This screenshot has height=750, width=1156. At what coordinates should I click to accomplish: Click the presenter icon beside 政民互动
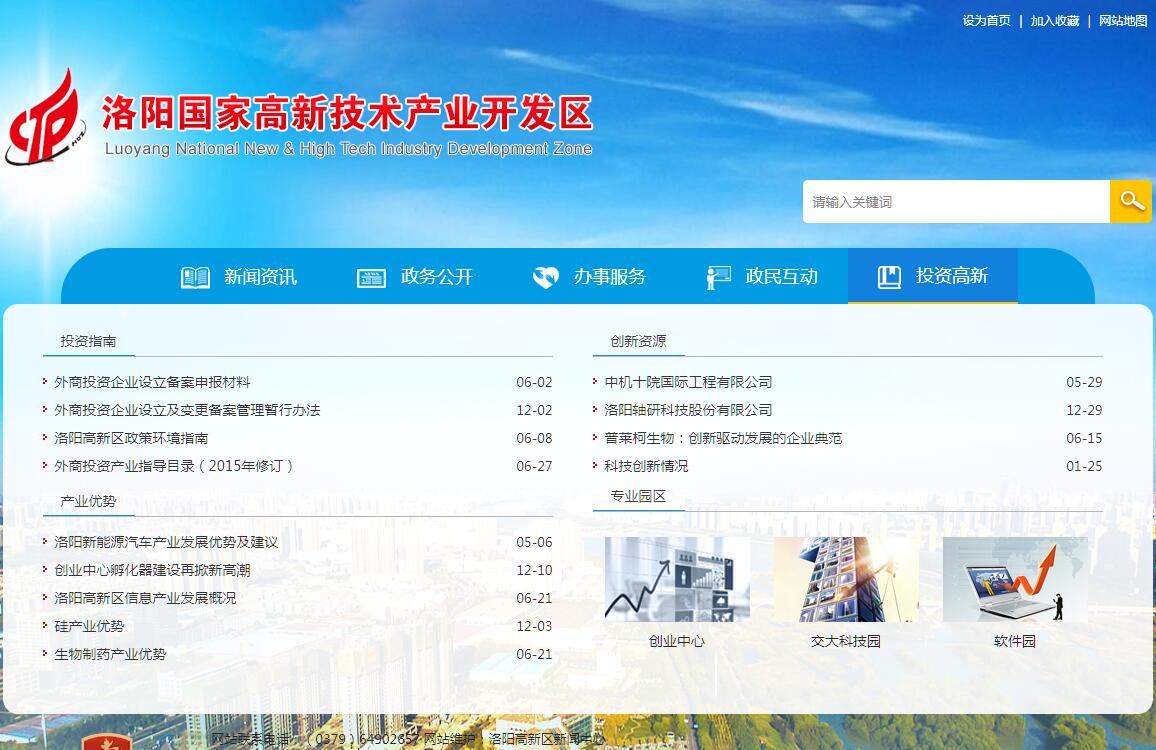[718, 277]
